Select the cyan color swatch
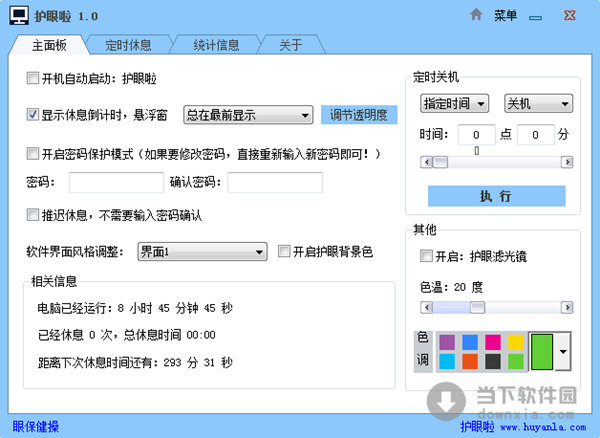This screenshot has height=438, width=600. (447, 361)
